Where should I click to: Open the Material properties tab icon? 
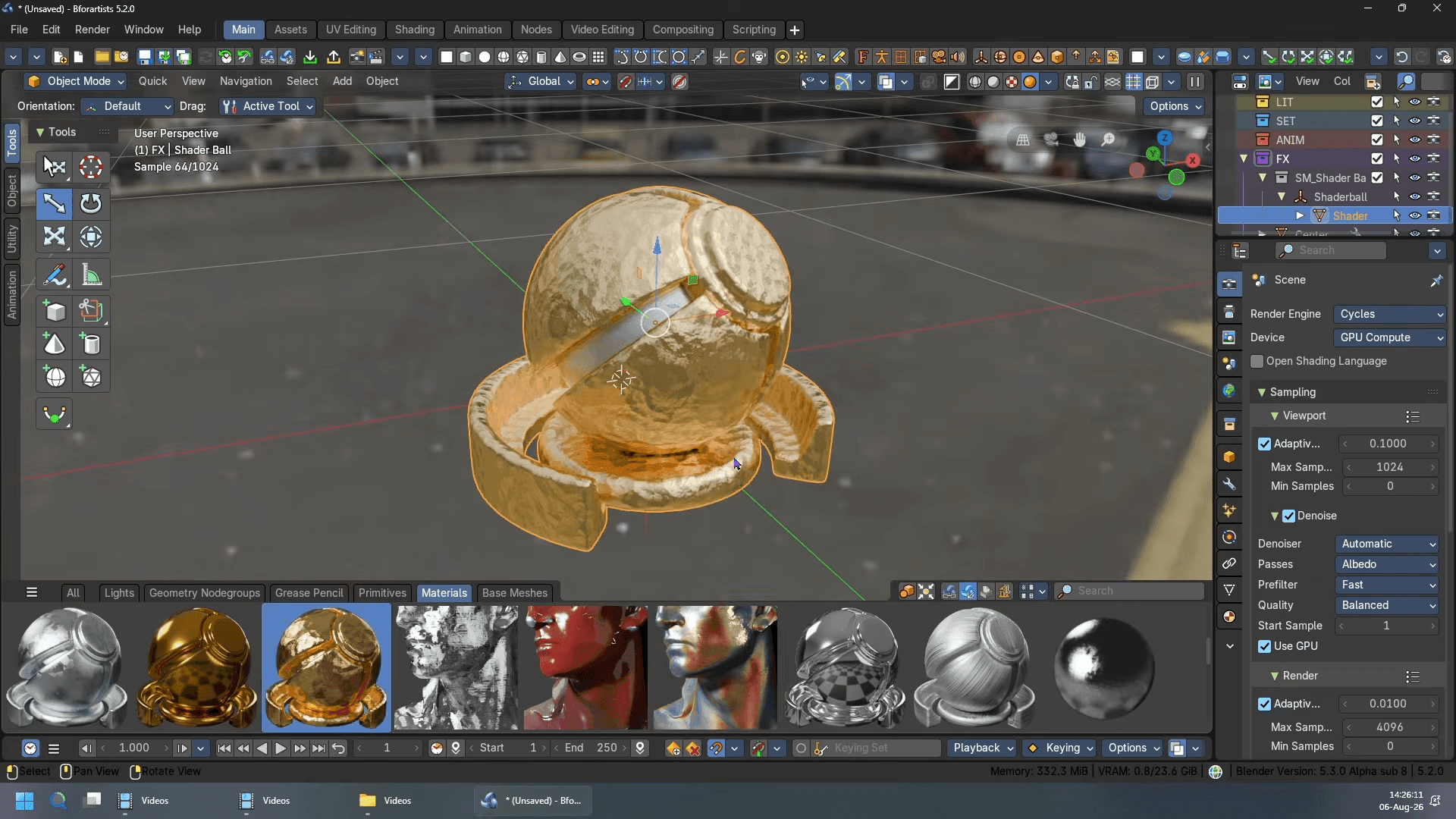click(x=1229, y=617)
